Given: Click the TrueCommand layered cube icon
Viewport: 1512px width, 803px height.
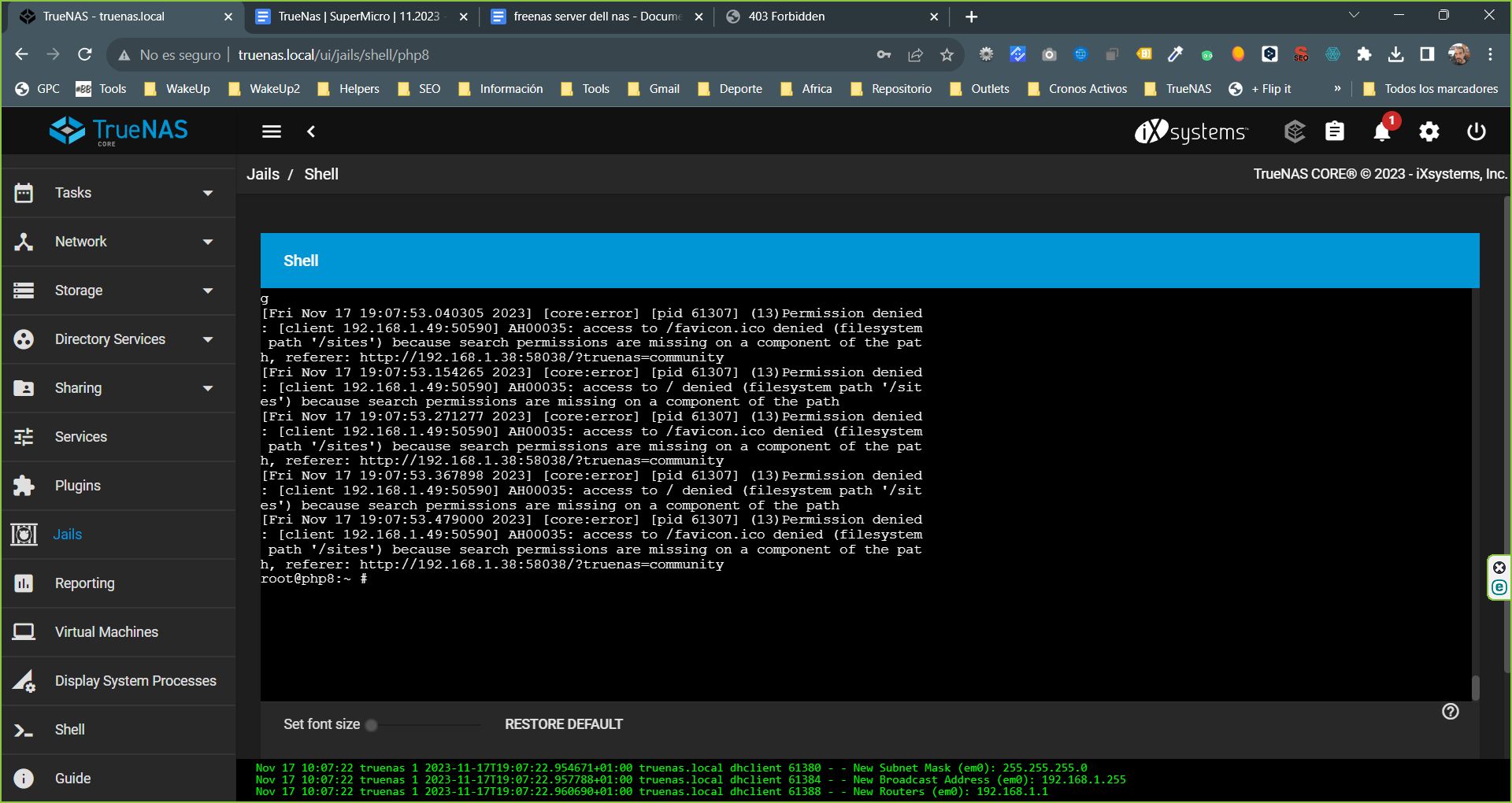Looking at the screenshot, I should pos(1295,131).
